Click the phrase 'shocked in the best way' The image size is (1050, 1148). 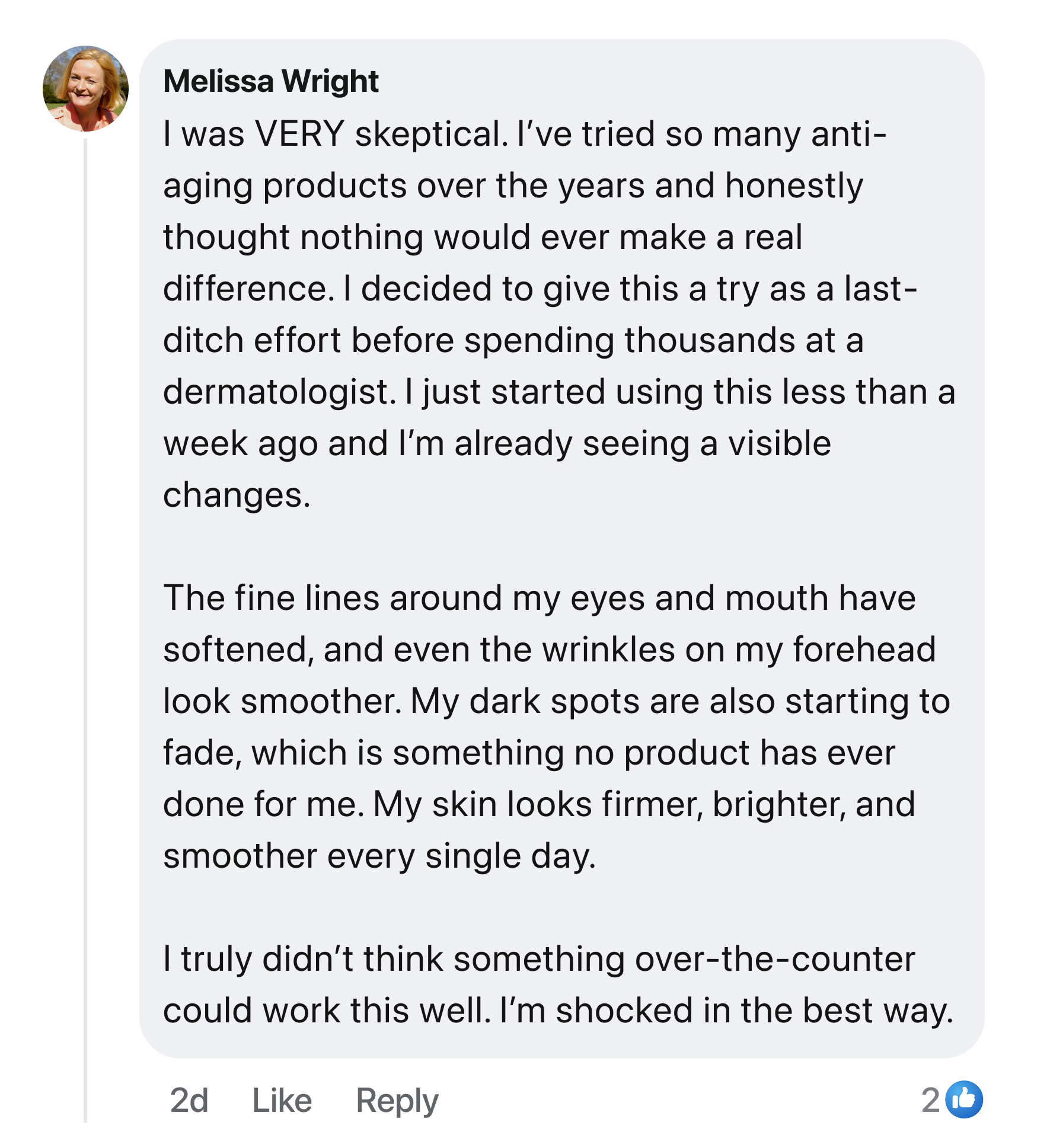[x=753, y=1011]
